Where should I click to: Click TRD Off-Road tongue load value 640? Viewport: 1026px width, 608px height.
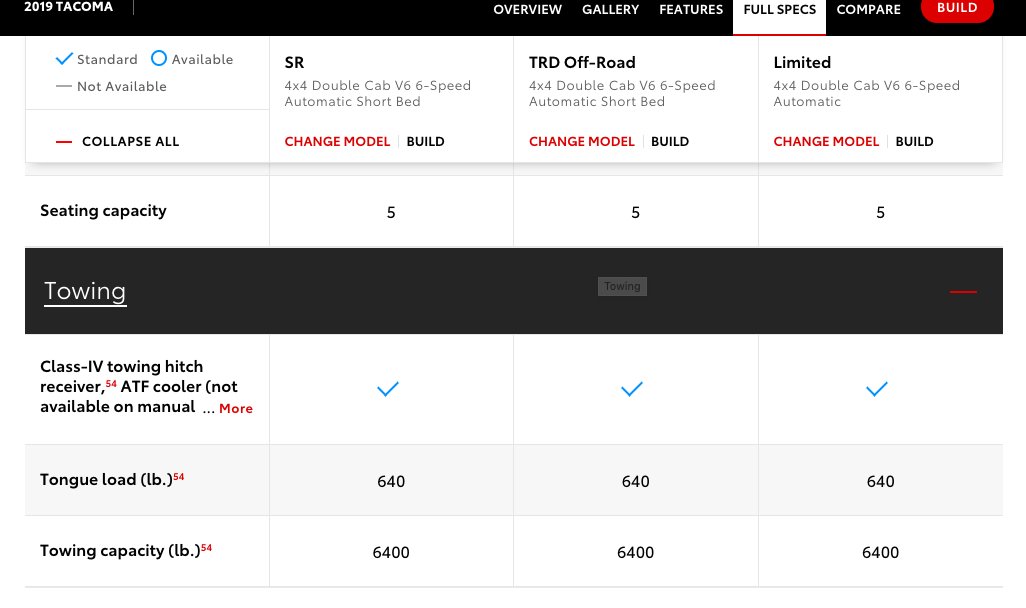tap(635, 481)
